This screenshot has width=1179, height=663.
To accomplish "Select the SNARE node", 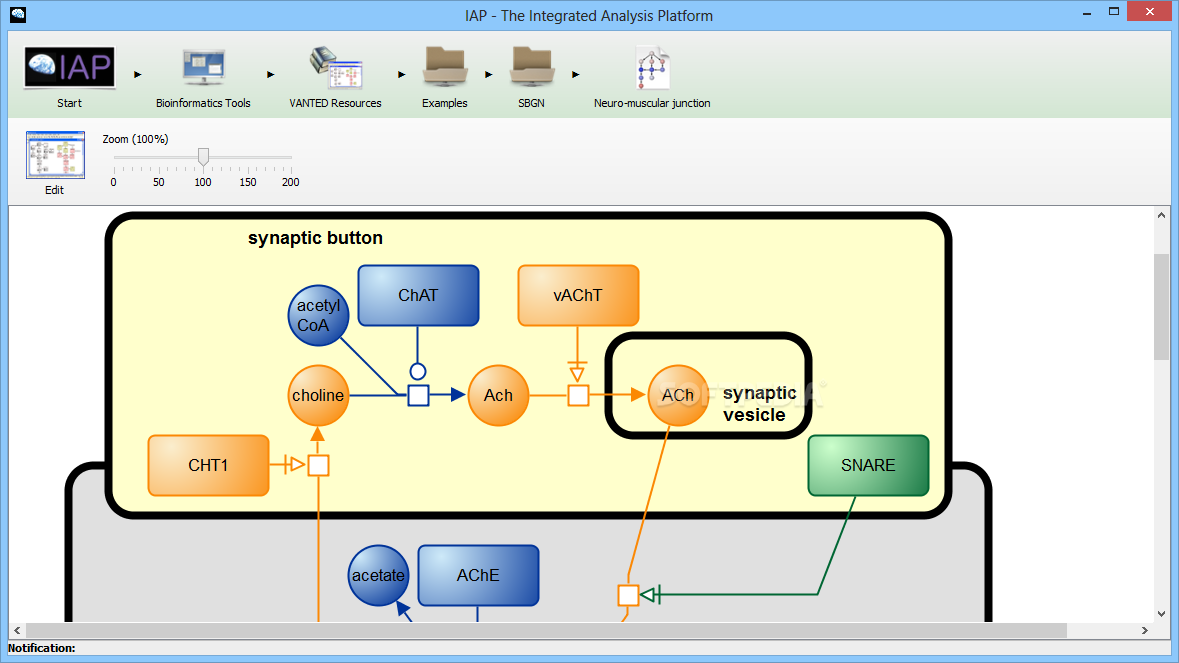I will click(868, 465).
